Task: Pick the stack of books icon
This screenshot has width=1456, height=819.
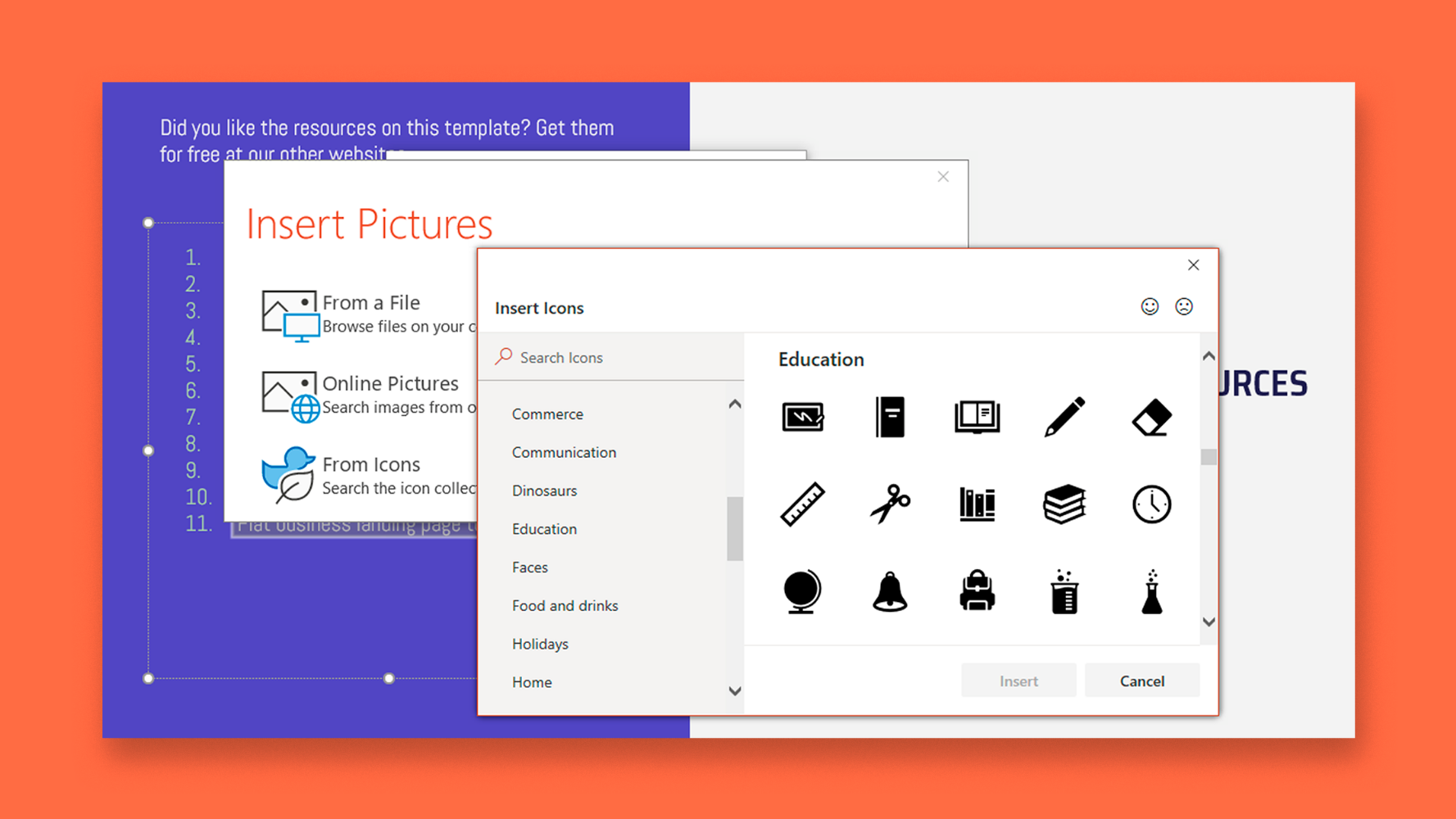Action: click(x=1064, y=504)
